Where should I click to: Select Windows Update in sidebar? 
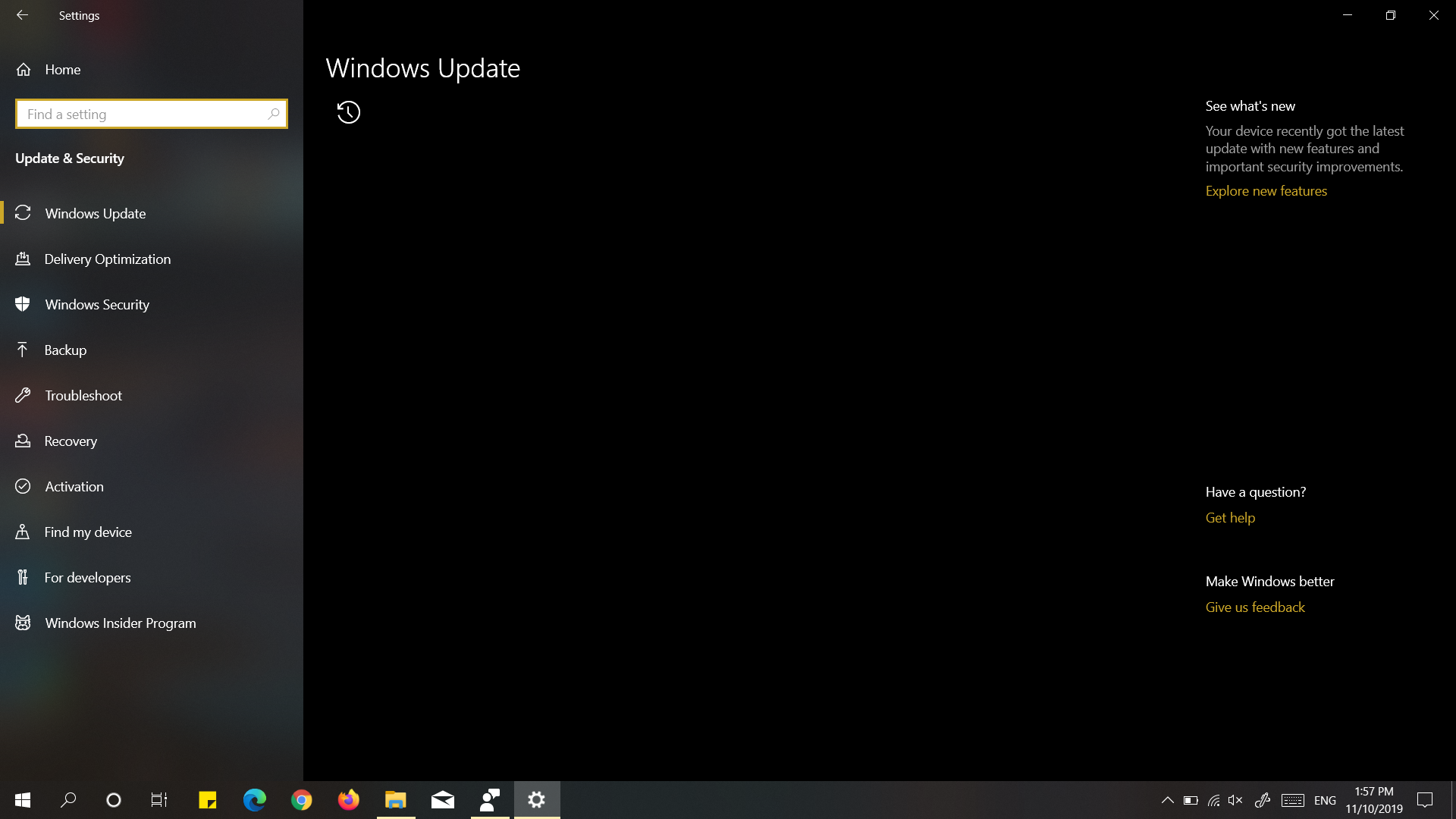click(x=152, y=213)
